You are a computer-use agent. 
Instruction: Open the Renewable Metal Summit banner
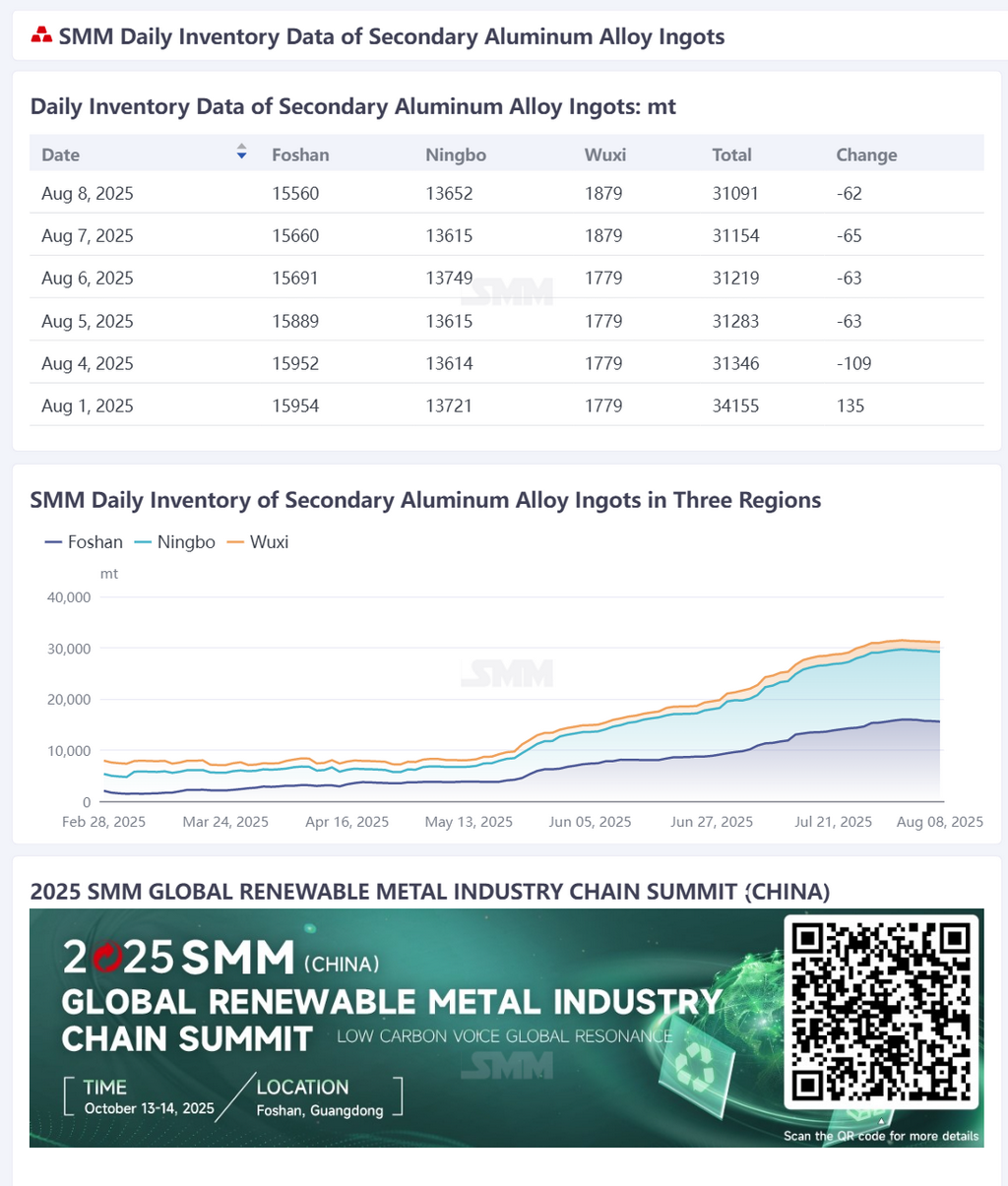(506, 1028)
